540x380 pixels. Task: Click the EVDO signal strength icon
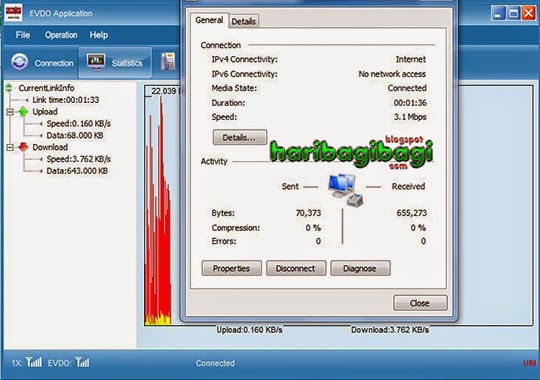[82, 362]
